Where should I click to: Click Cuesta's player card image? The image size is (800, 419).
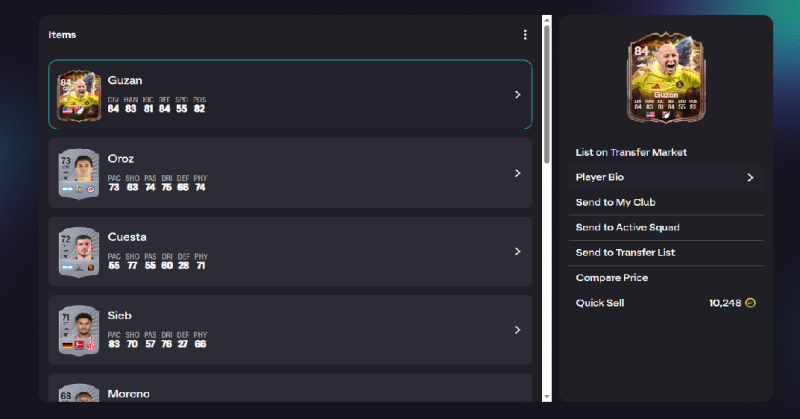(x=79, y=252)
